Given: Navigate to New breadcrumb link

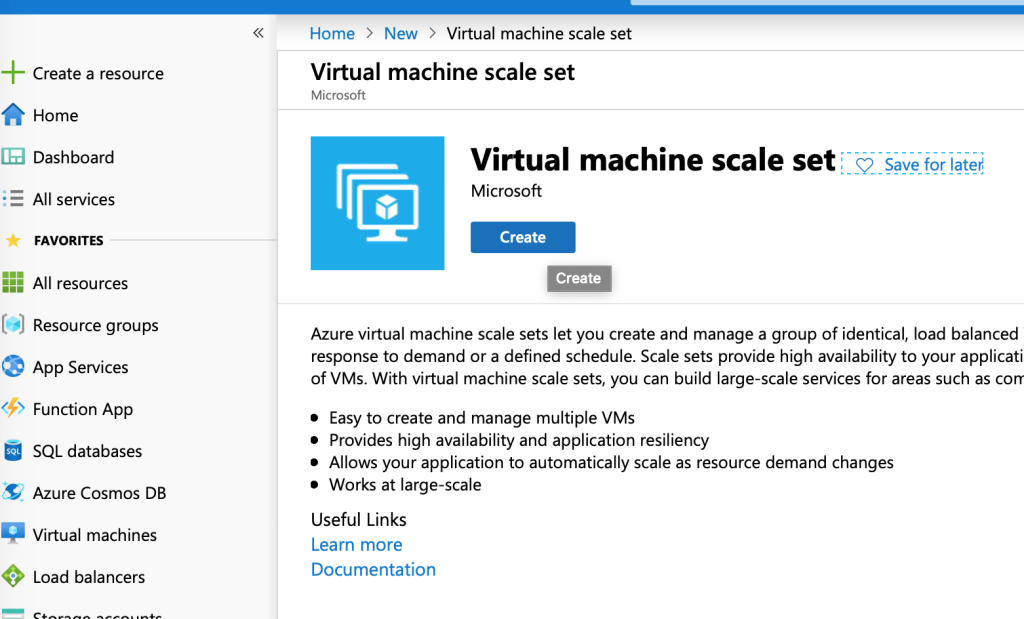Looking at the screenshot, I should pyautogui.click(x=400, y=34).
